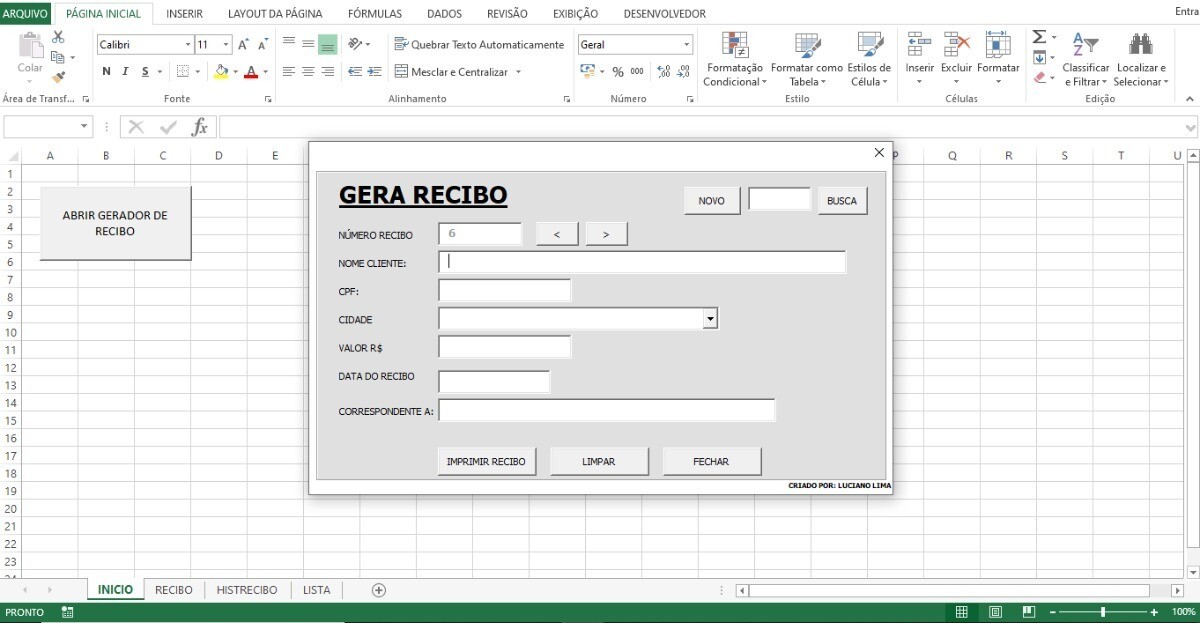
Task: Click the Localizar e Selecionar binoculars icon
Action: 1140,46
